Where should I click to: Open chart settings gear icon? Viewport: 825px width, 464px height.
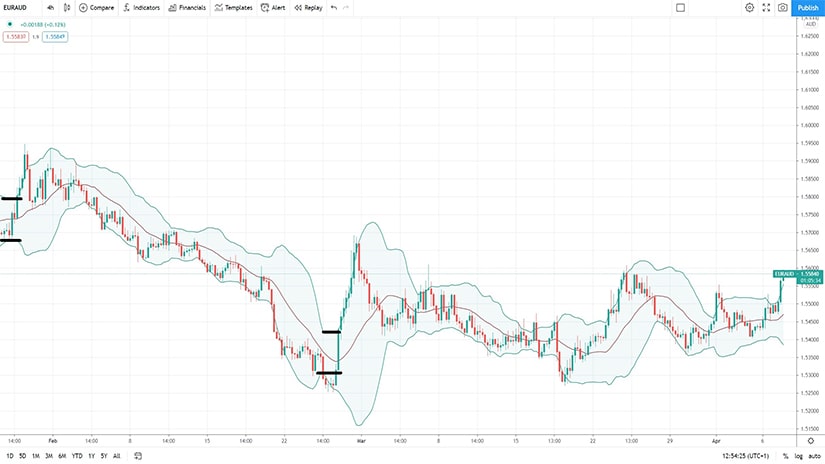[x=749, y=8]
